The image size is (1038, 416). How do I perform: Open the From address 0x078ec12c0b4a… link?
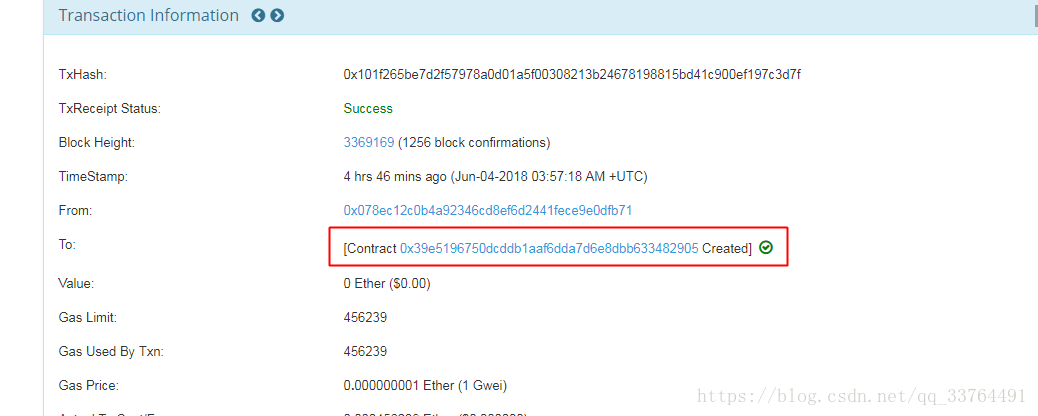[488, 211]
